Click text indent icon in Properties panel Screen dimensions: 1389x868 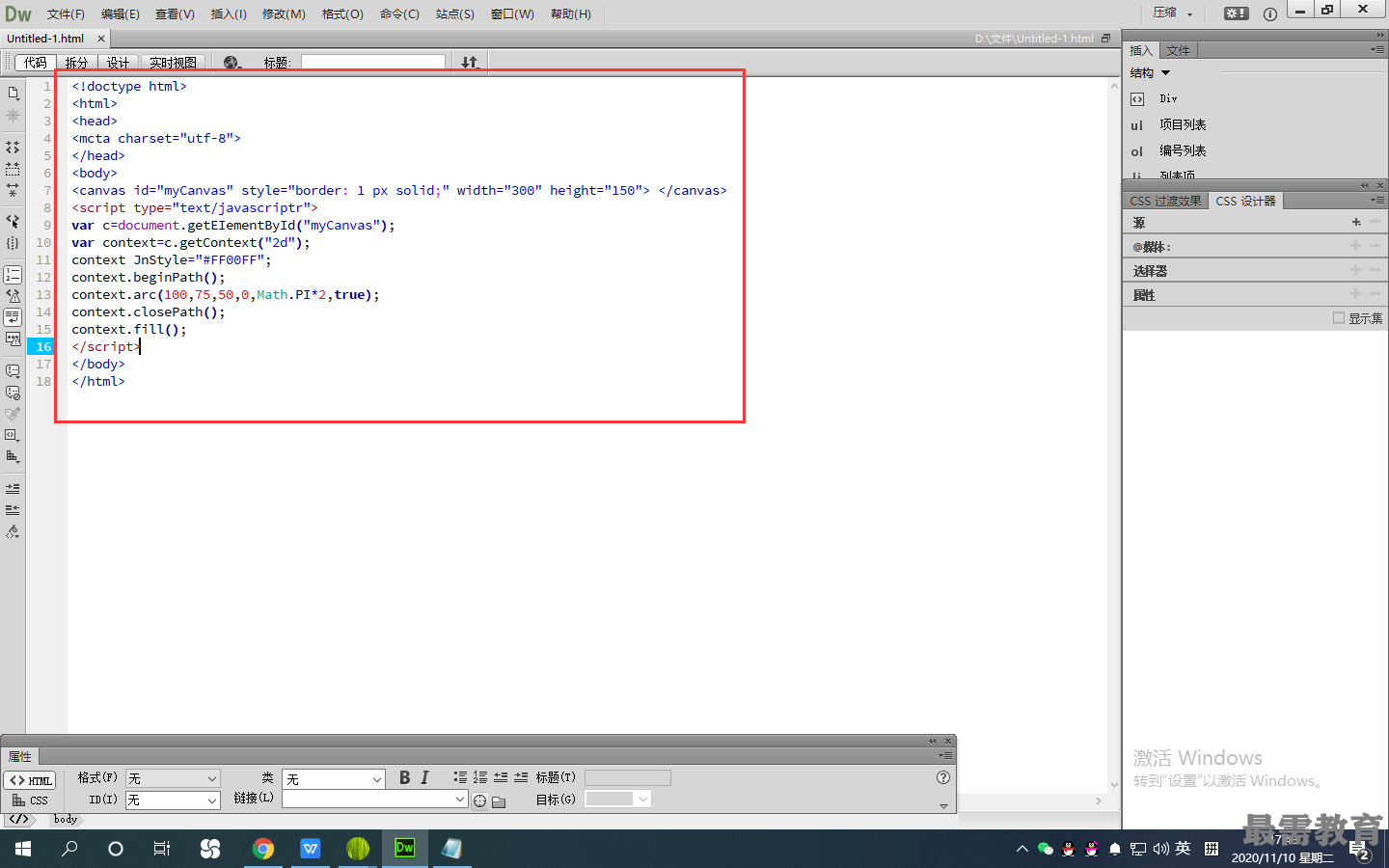[x=521, y=777]
